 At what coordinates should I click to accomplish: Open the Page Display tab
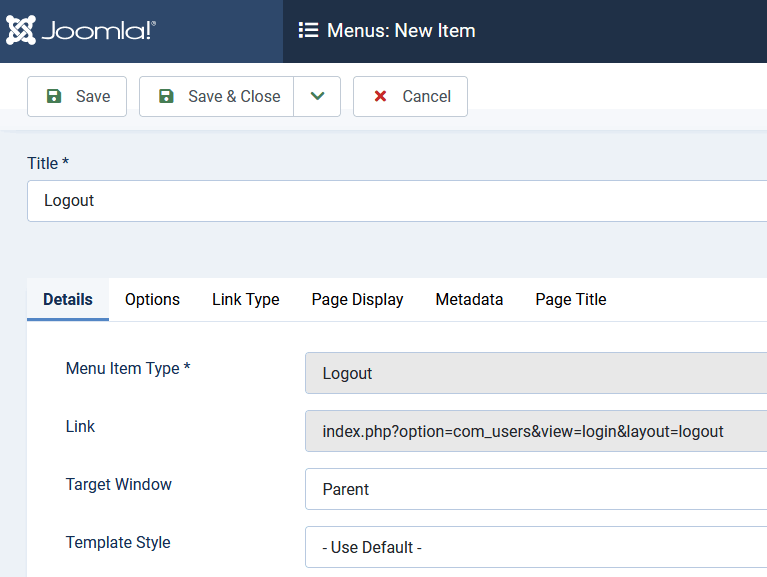click(357, 299)
